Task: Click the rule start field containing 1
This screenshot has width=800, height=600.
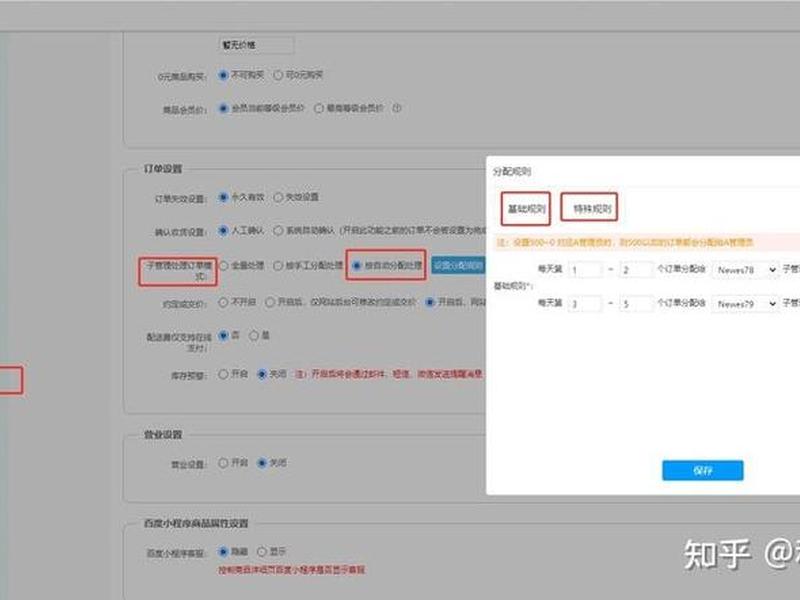Action: (585, 270)
